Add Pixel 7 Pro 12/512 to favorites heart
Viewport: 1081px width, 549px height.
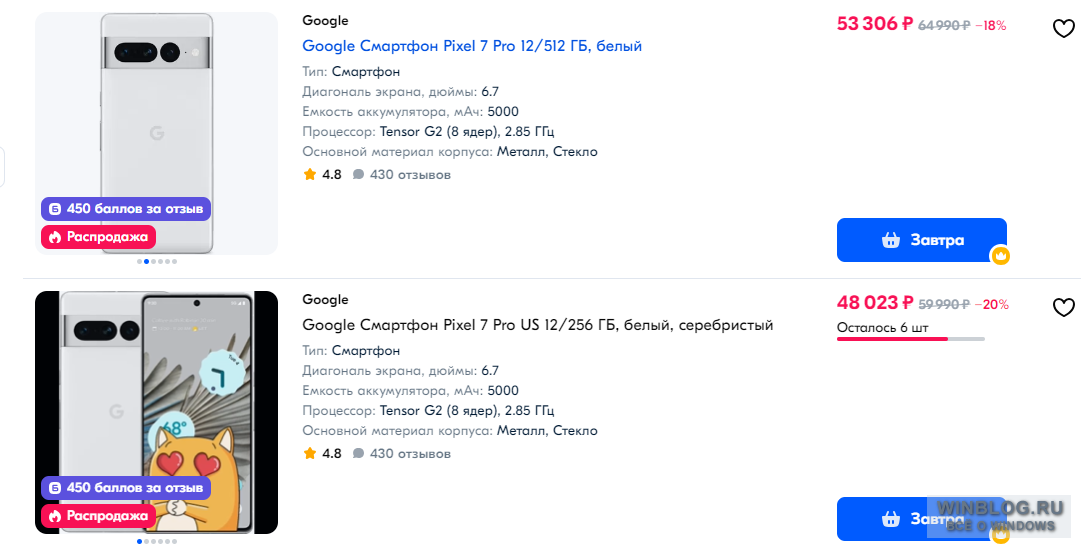1063,28
